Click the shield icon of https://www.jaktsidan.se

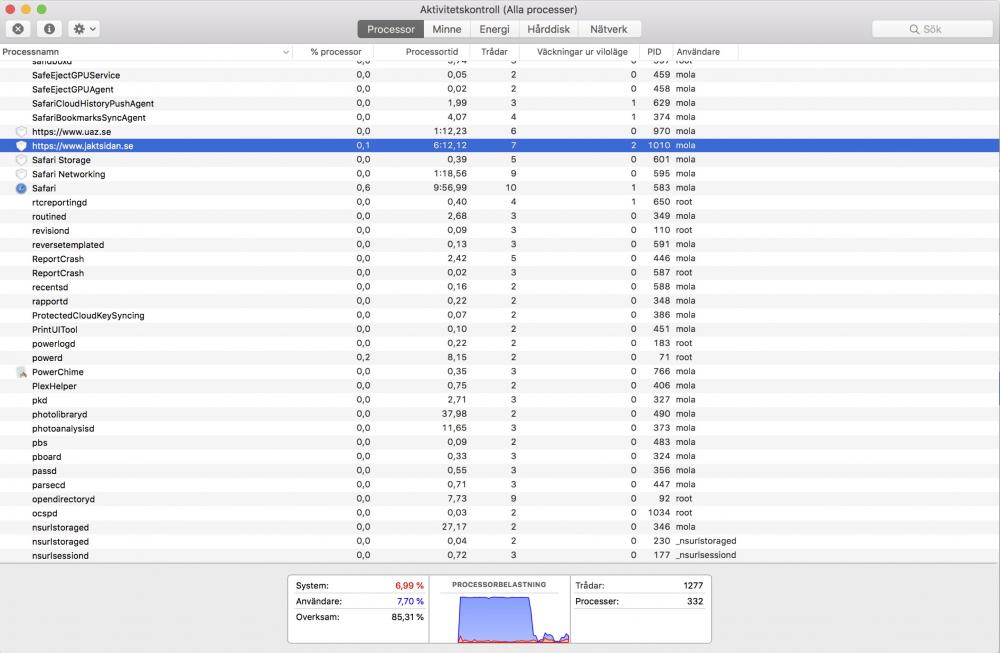21,146
